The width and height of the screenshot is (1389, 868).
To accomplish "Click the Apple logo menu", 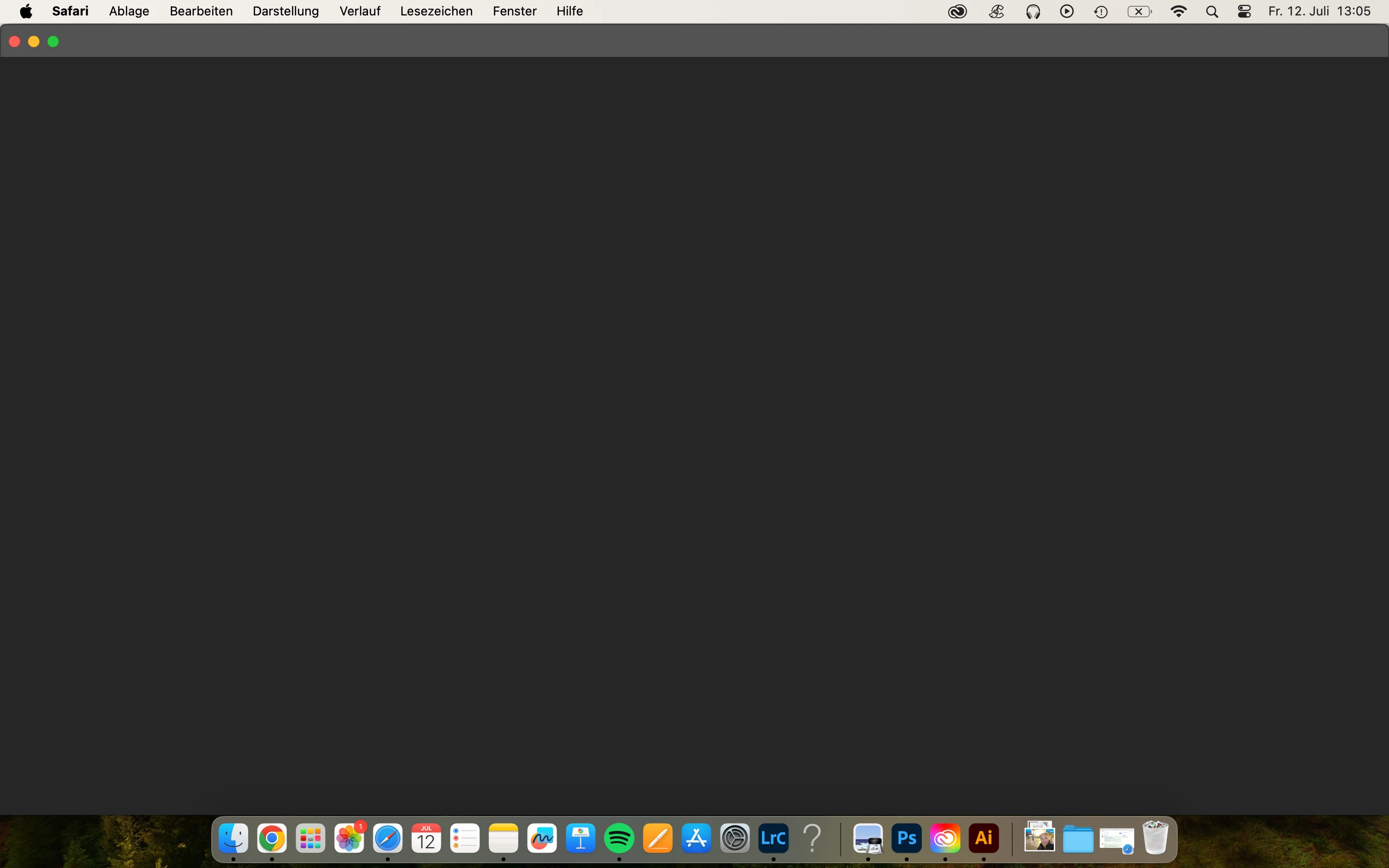I will 26,12.
